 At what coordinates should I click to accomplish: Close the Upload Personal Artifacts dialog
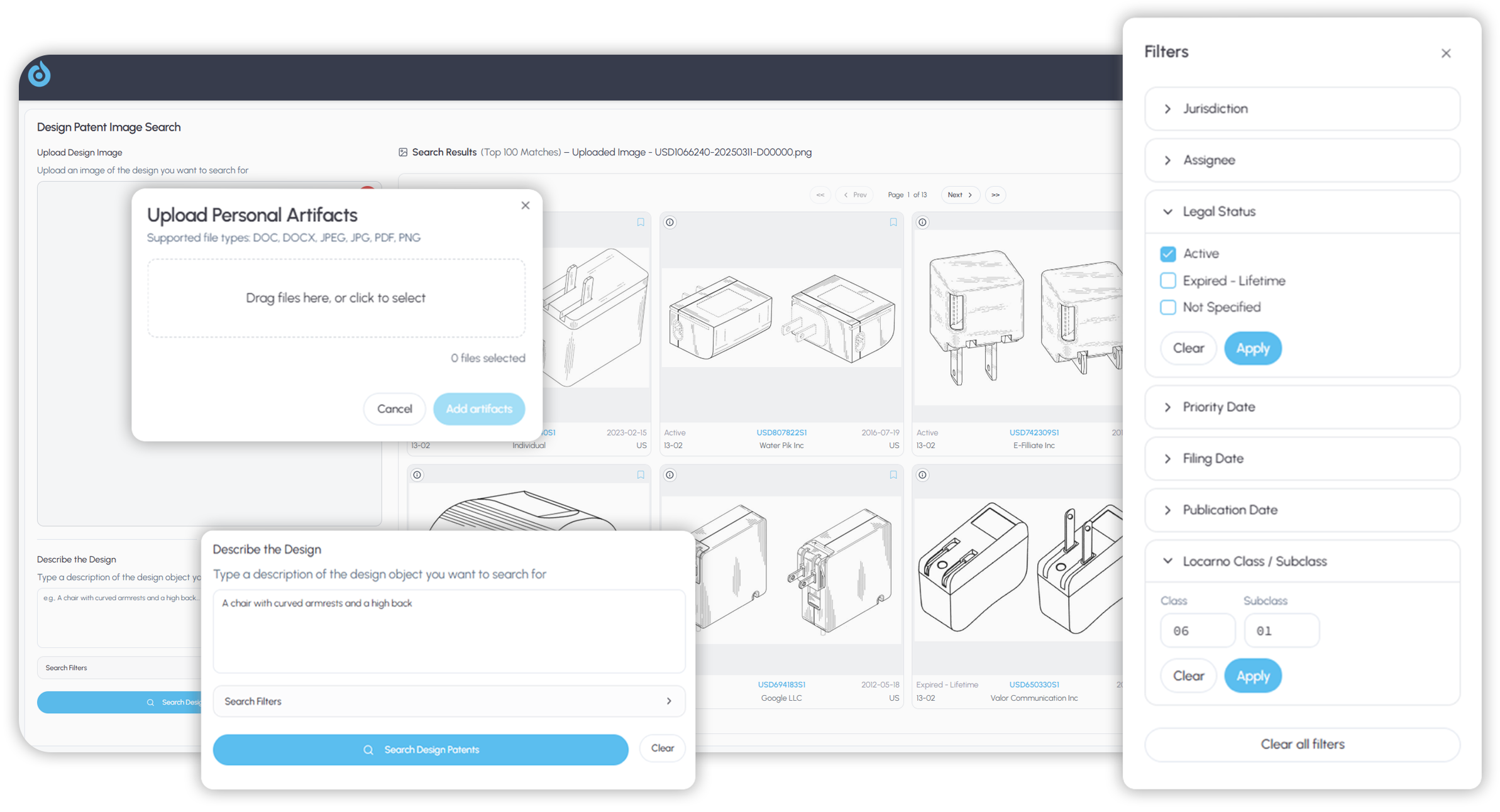coord(526,206)
